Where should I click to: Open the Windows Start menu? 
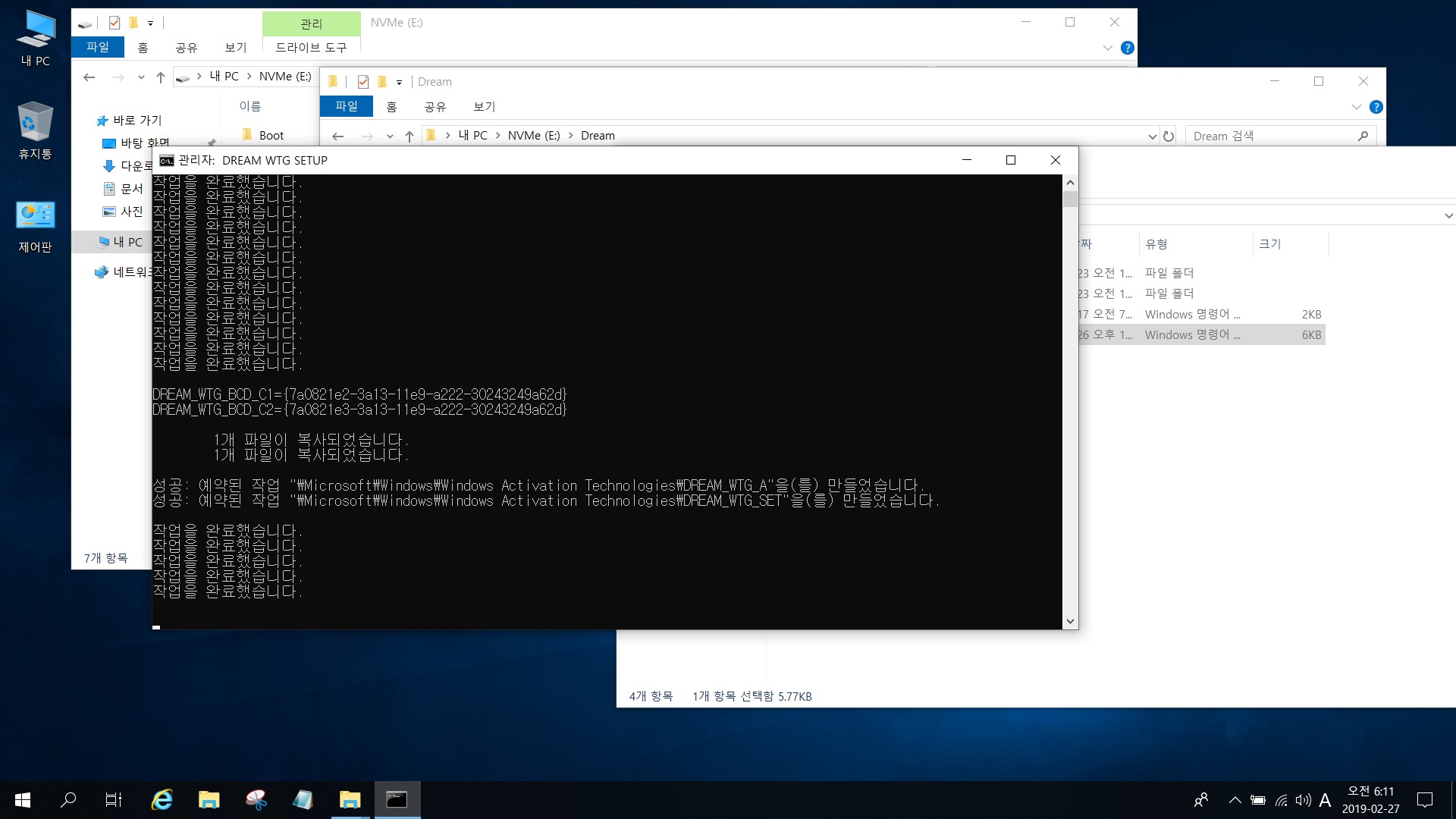click(23, 800)
